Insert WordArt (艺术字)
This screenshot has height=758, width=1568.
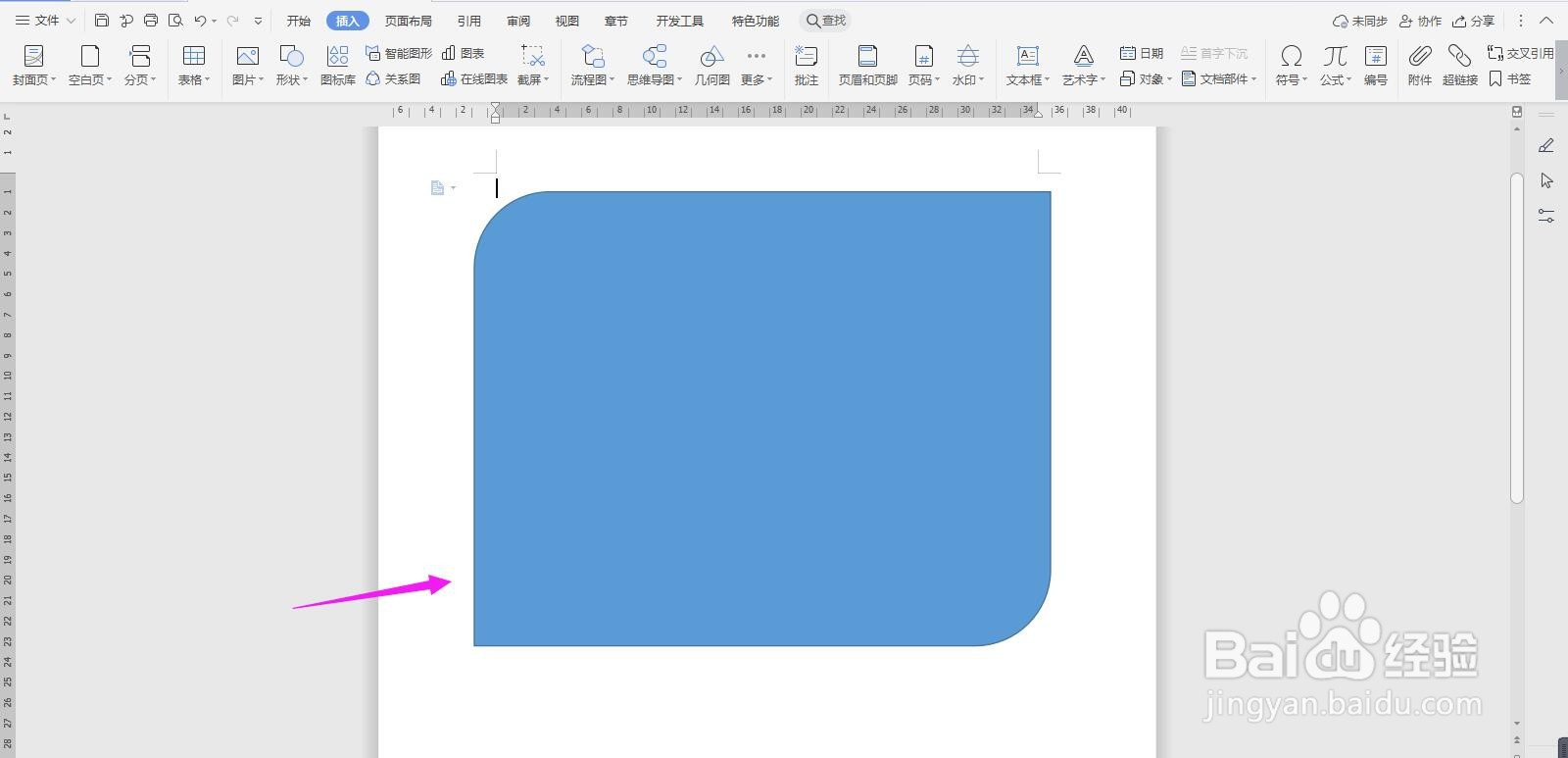click(x=1084, y=66)
